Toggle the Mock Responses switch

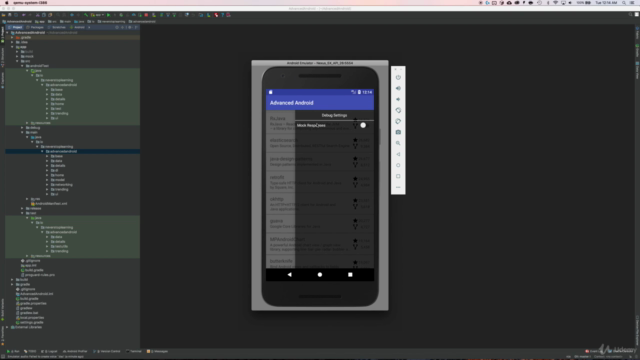click(x=364, y=125)
